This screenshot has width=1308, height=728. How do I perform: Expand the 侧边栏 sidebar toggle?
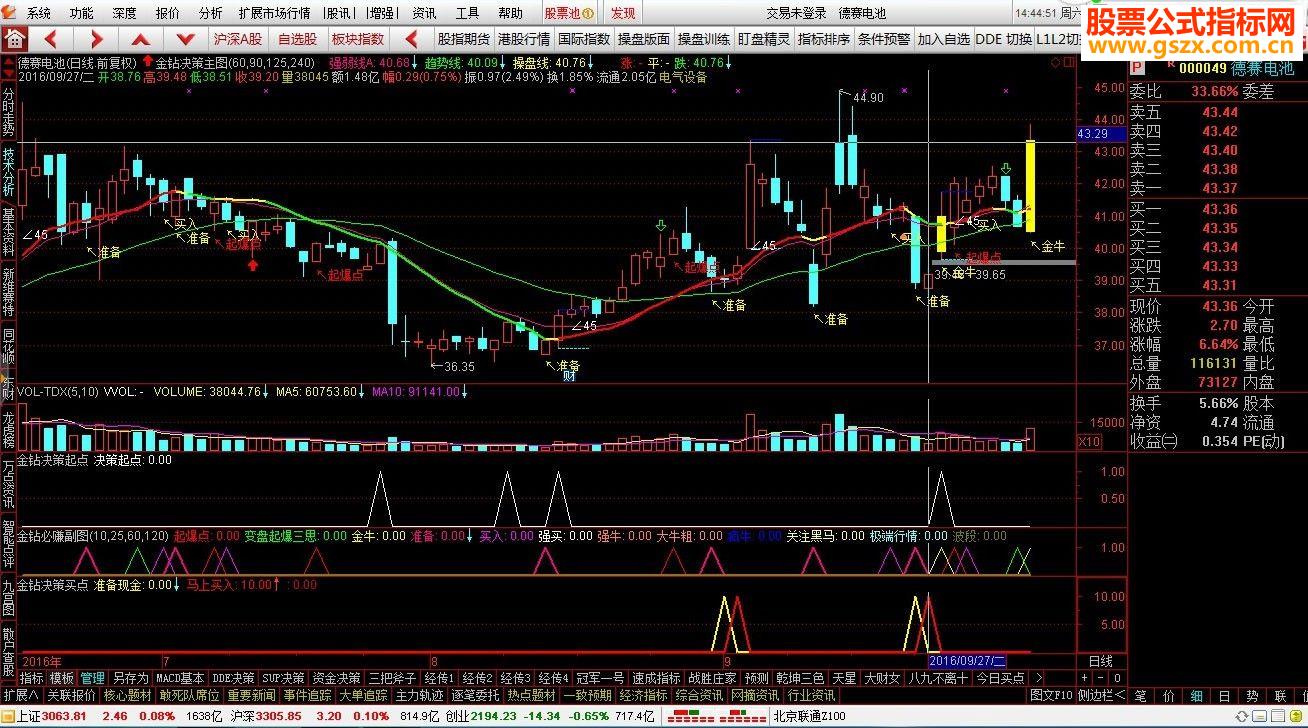pyautogui.click(x=1100, y=695)
